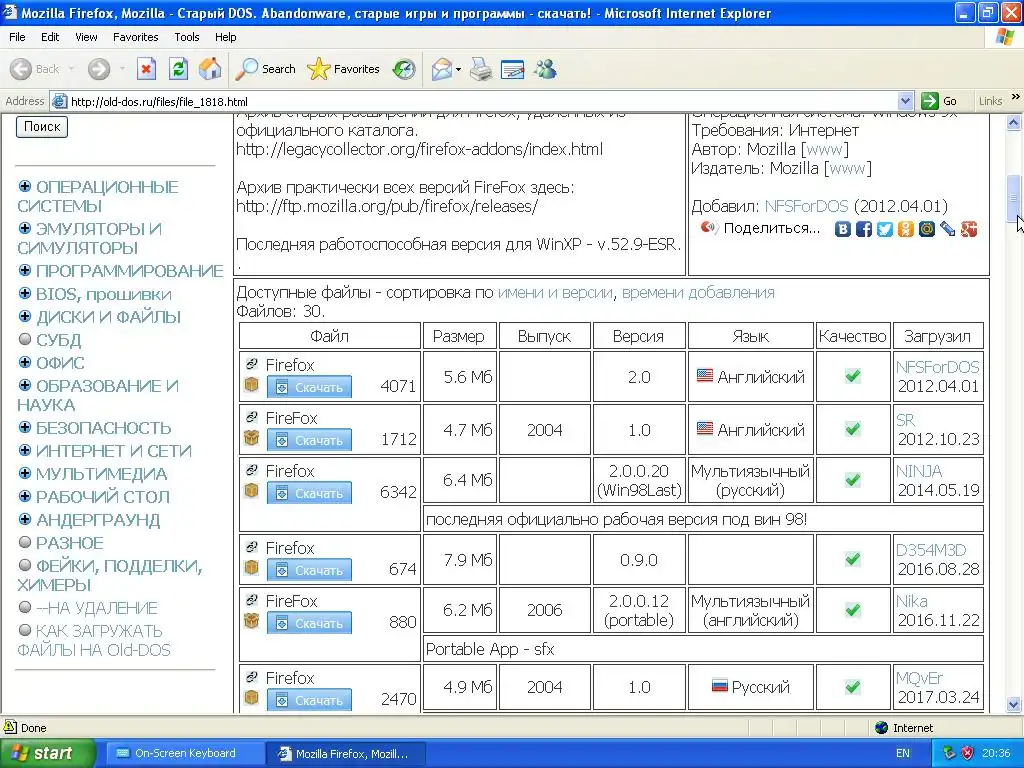Download Firefox 2.0.0.20 via Скачать

(309, 493)
